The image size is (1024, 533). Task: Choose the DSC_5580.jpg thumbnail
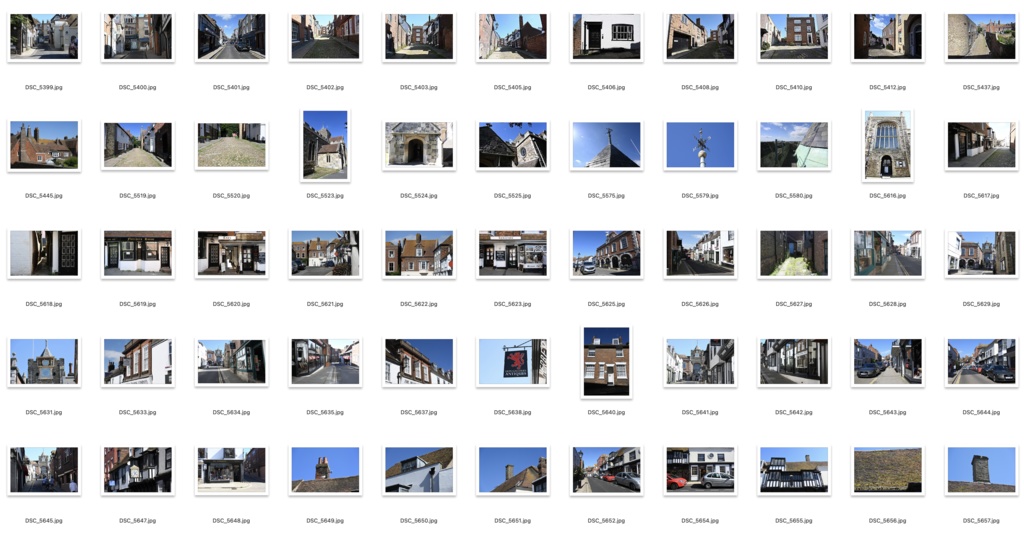coord(793,145)
